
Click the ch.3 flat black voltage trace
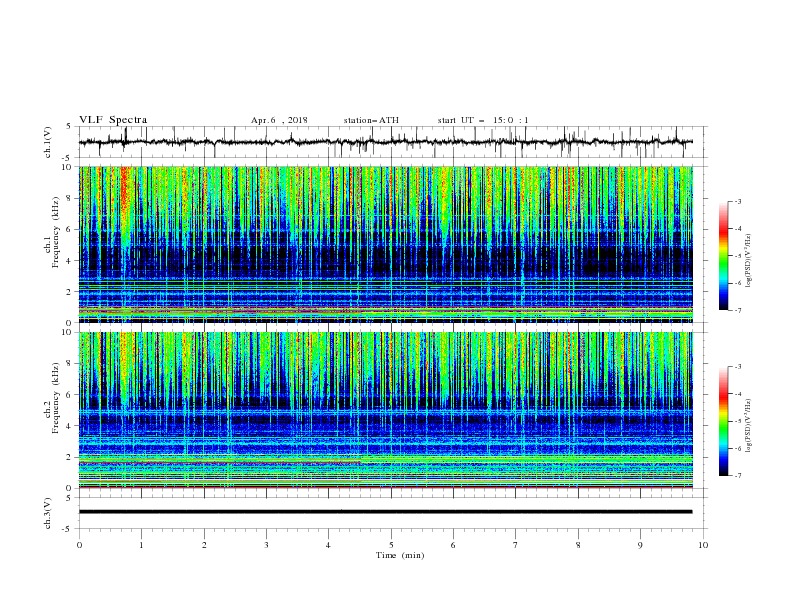coord(385,512)
